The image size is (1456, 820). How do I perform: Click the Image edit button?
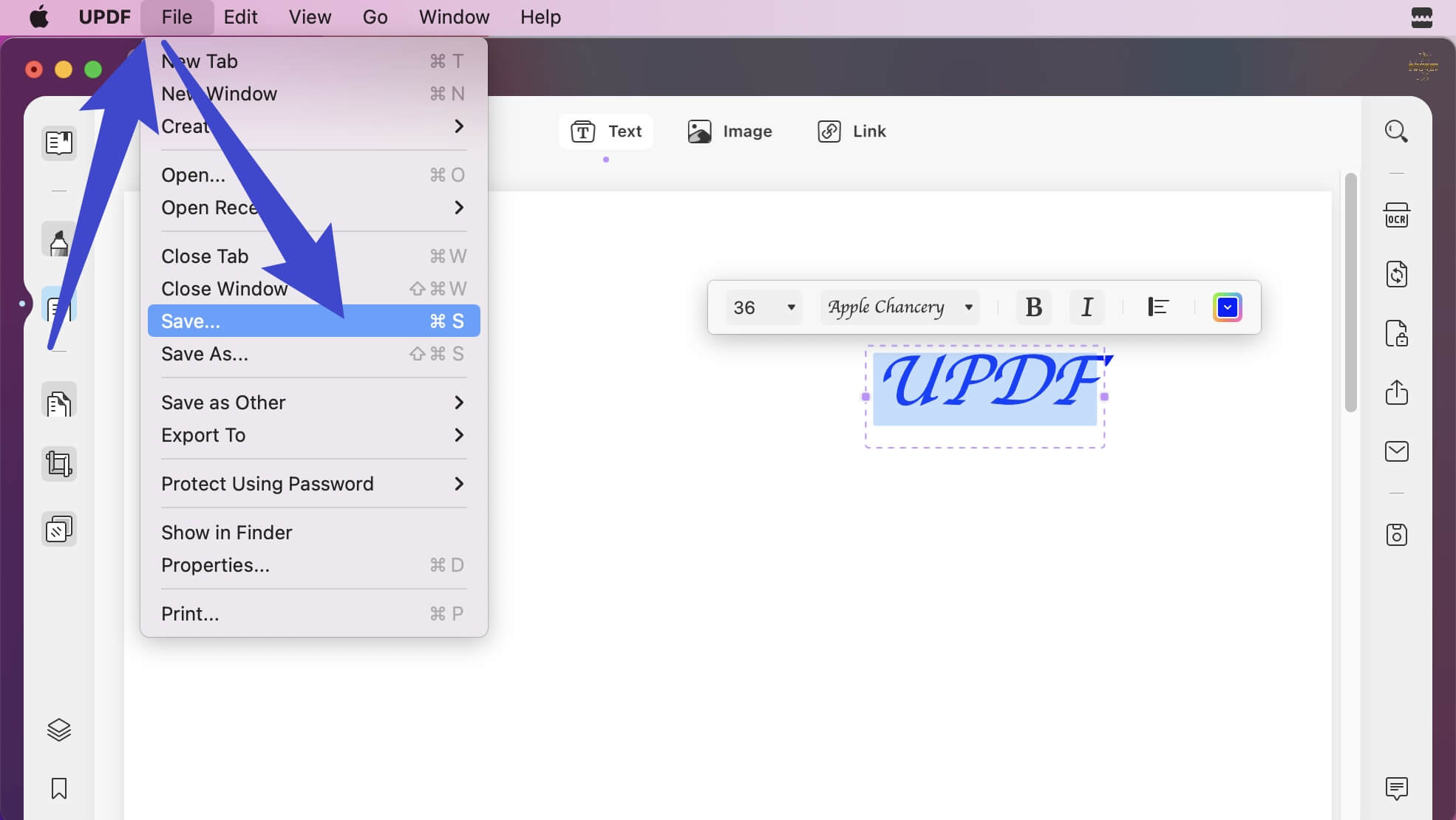[x=730, y=131]
